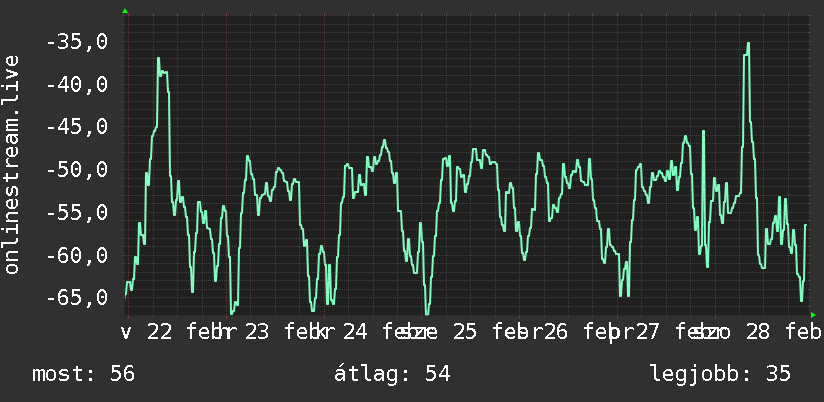This screenshot has height=402, width=824.
Task: Click the '-40,0' y-axis label
Action: click(x=77, y=84)
